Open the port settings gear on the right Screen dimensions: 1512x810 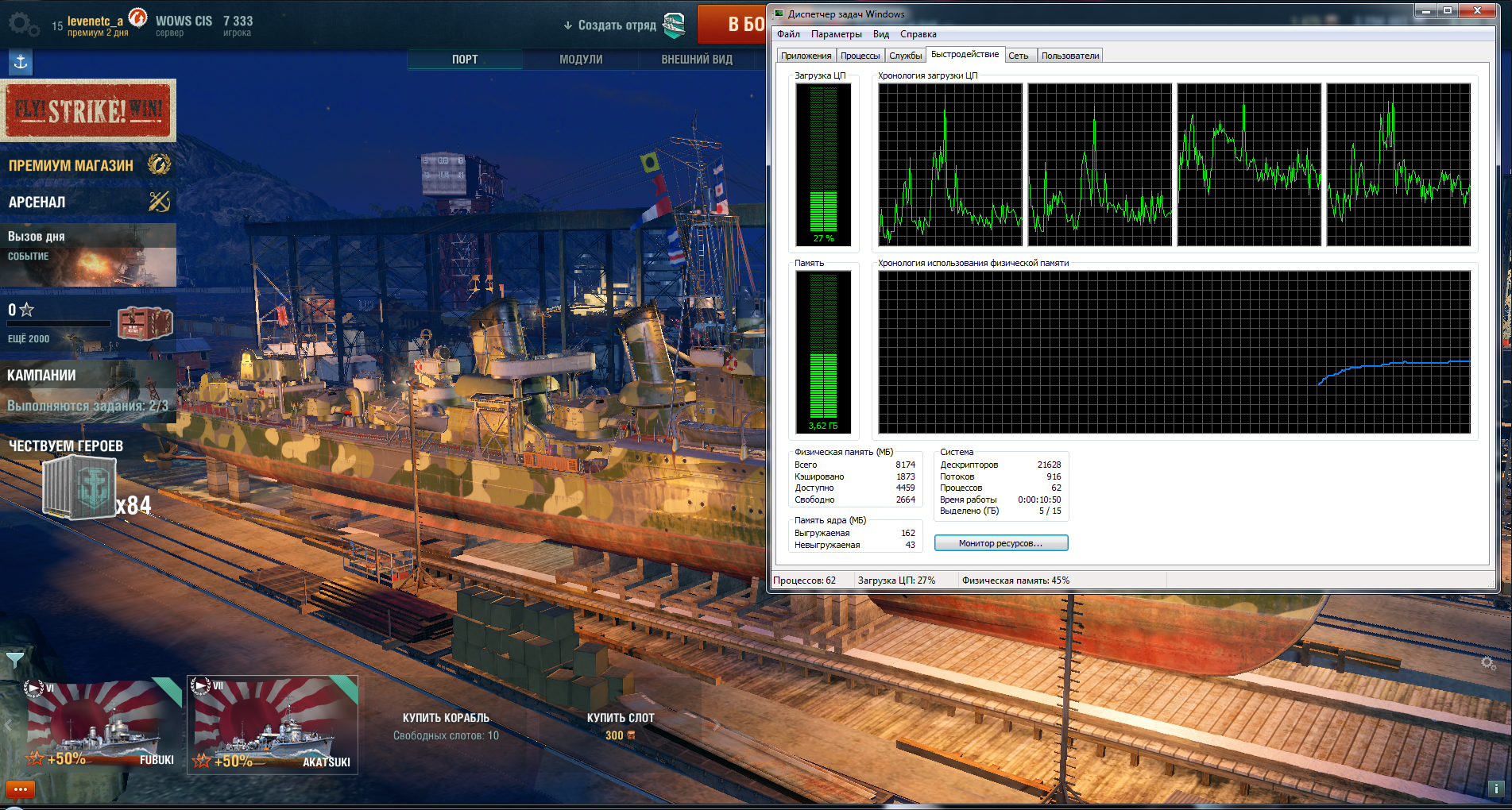click(x=1488, y=662)
